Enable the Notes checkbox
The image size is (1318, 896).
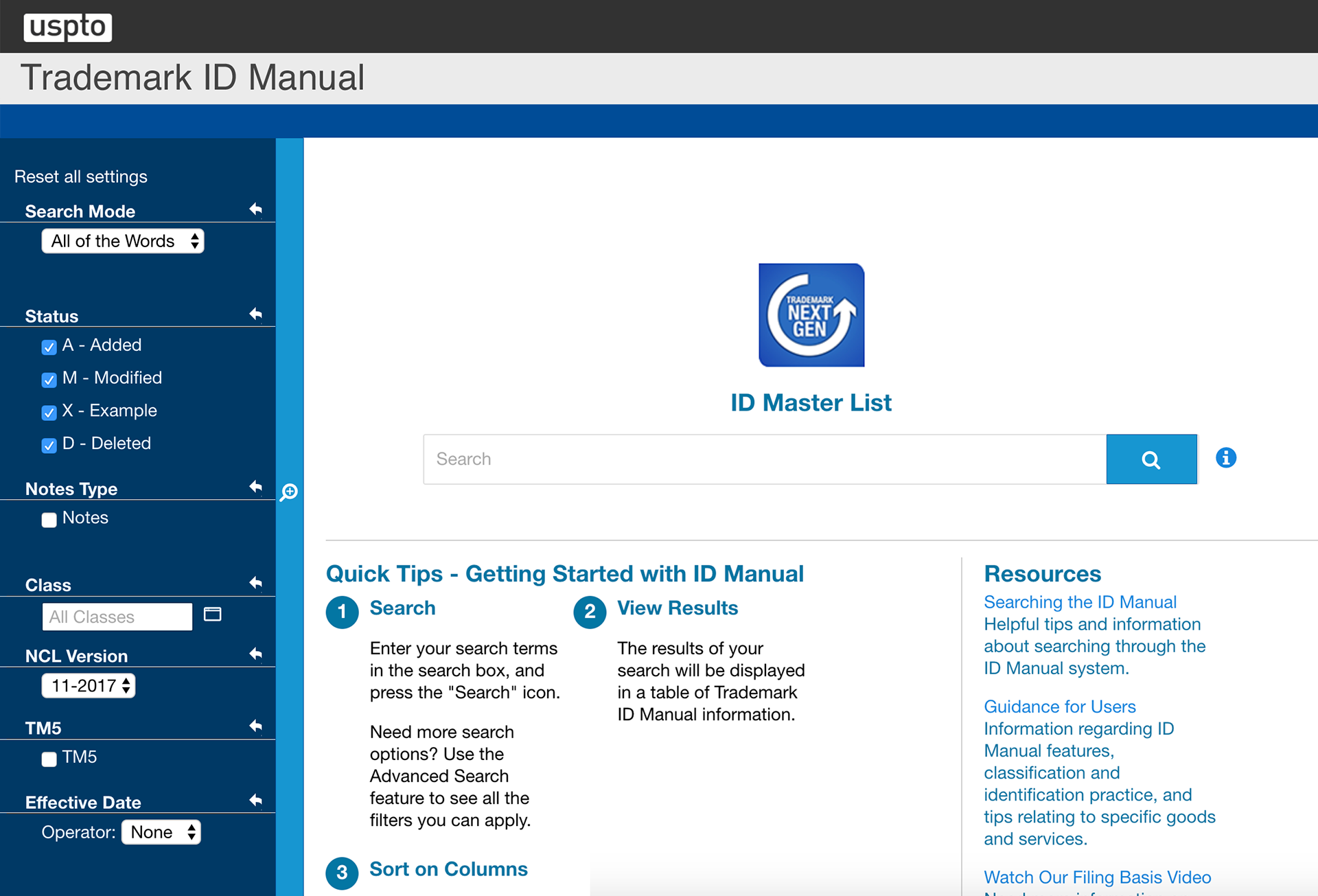coord(49,520)
